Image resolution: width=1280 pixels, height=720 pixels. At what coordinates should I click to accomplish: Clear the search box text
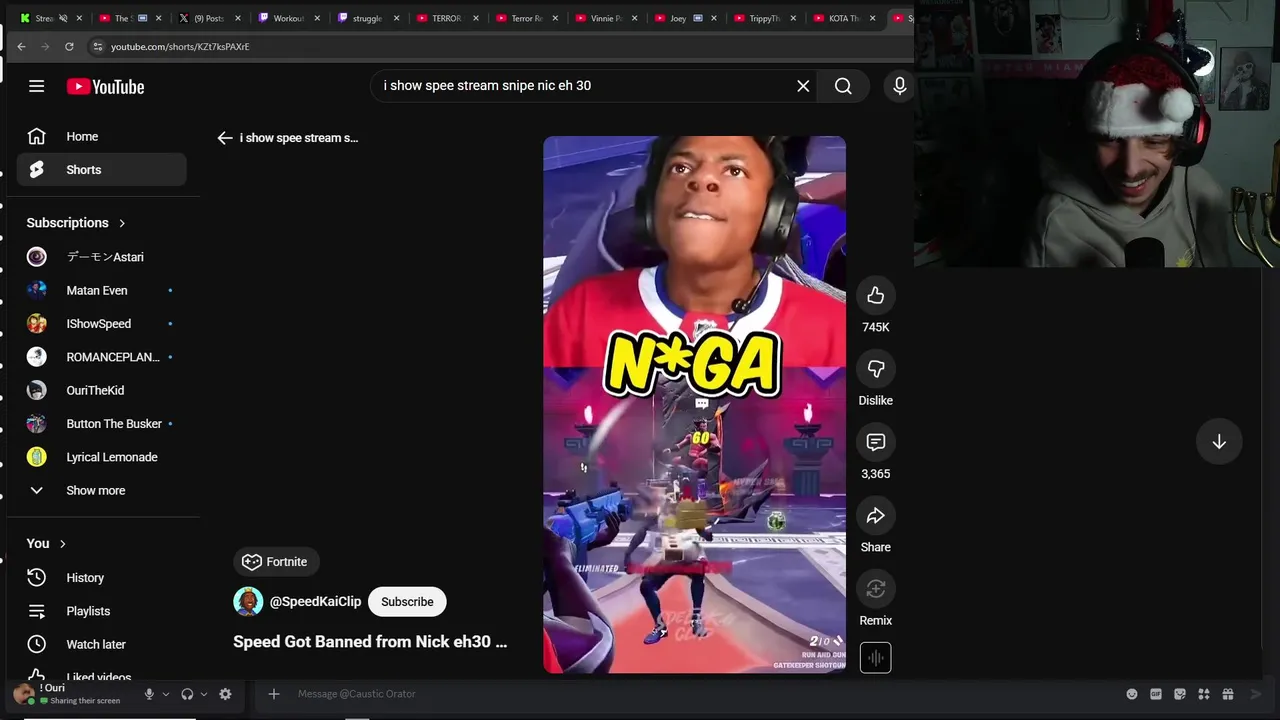[803, 86]
